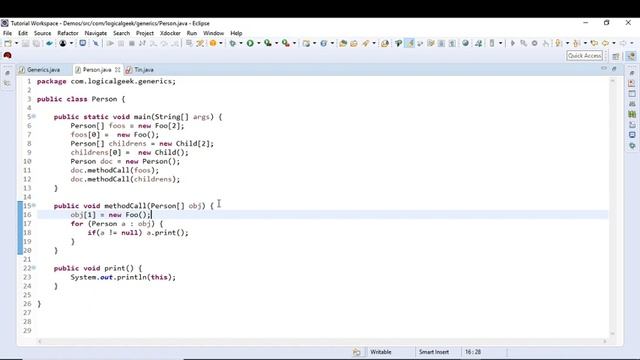Open the Source menu
640x360 pixels.
pyautogui.click(x=42, y=33)
